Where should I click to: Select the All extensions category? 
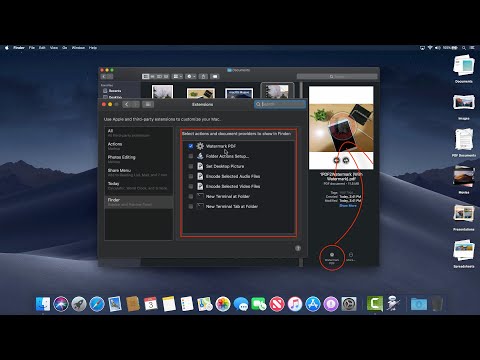click(139, 133)
